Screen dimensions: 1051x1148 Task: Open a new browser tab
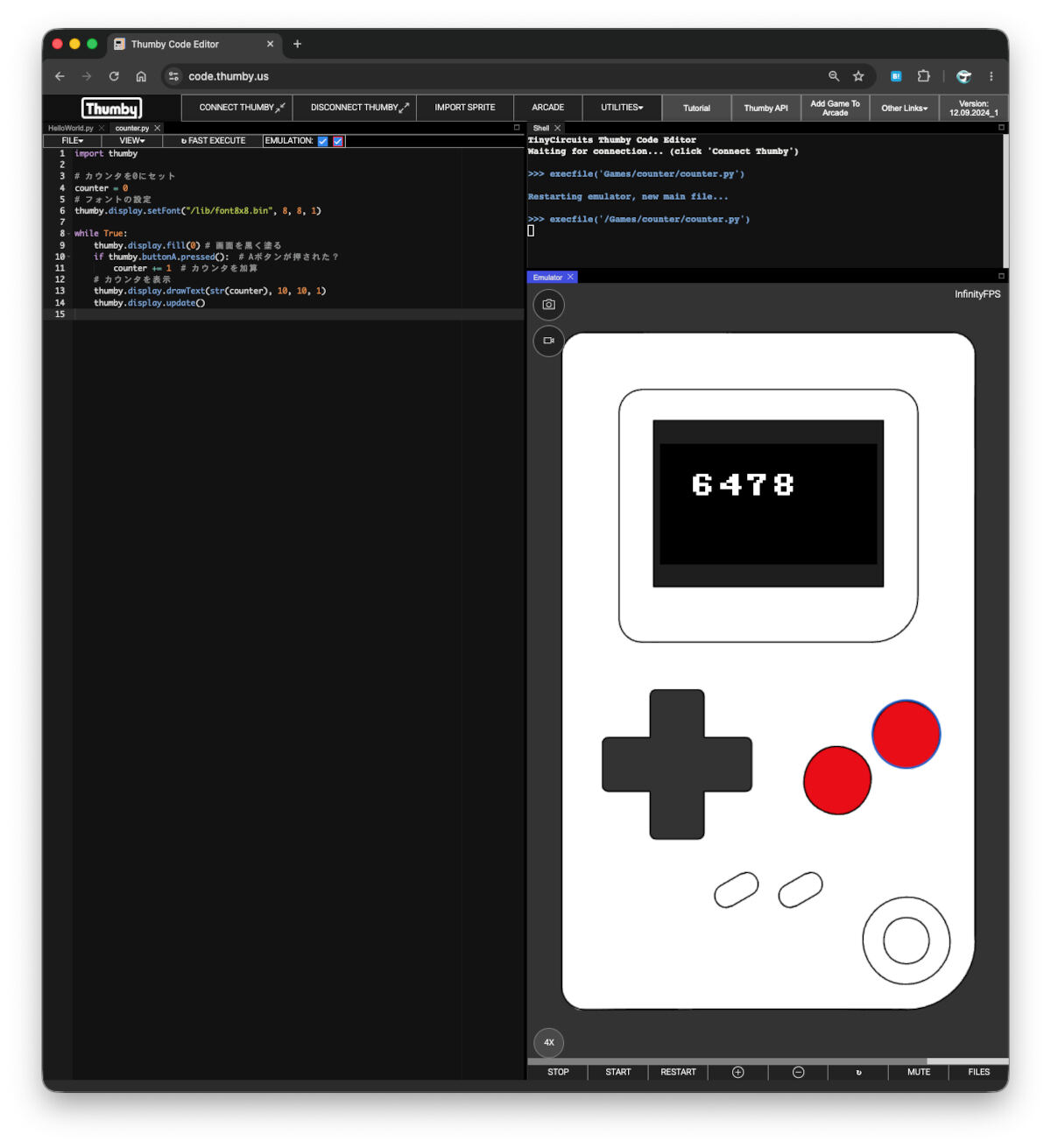click(x=297, y=44)
